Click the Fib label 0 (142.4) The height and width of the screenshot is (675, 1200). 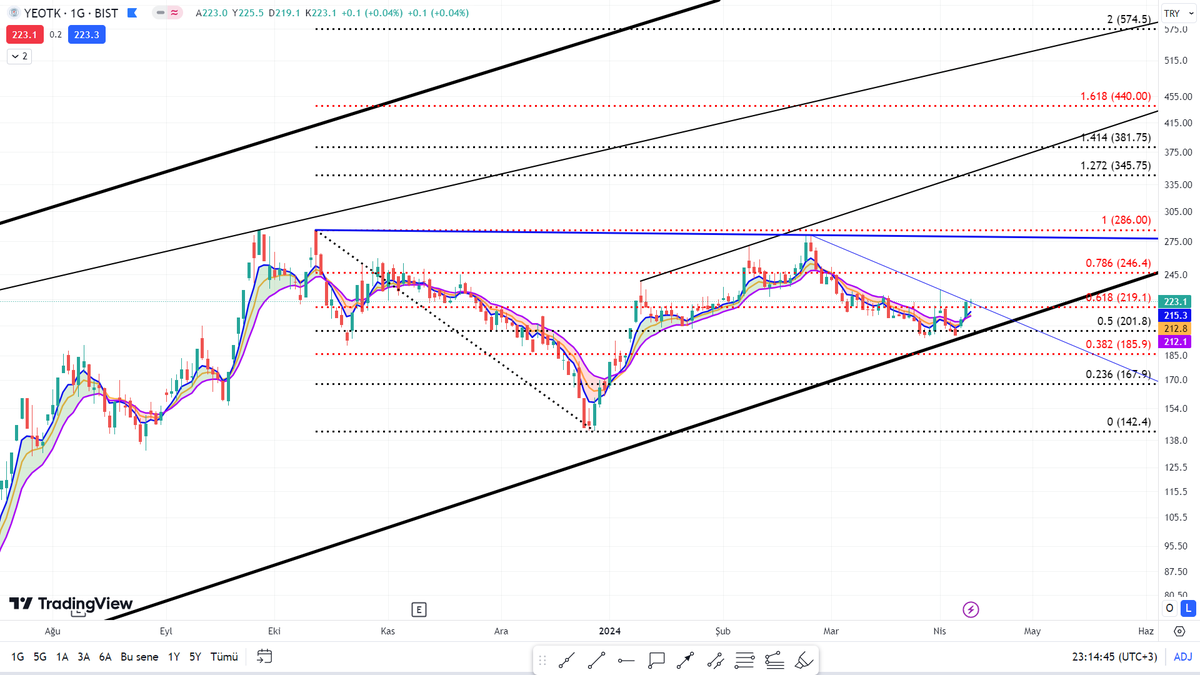pos(1130,422)
